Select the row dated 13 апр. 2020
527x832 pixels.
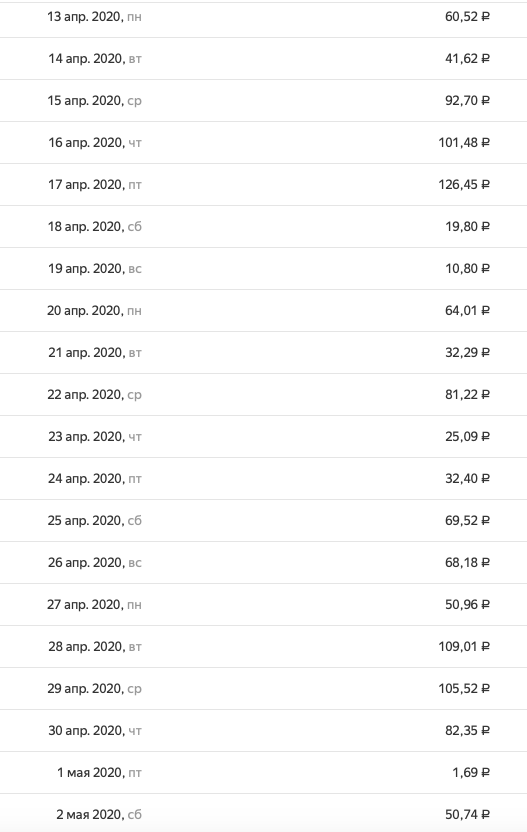[263, 16]
